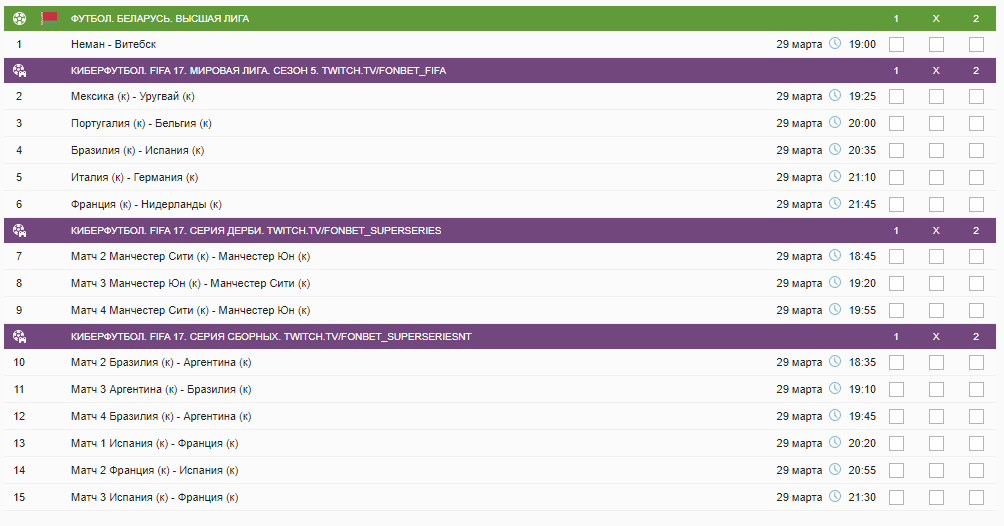Click the clock icon for the 21:30 match
Screen dimensions: 1004x526
coord(835,497)
